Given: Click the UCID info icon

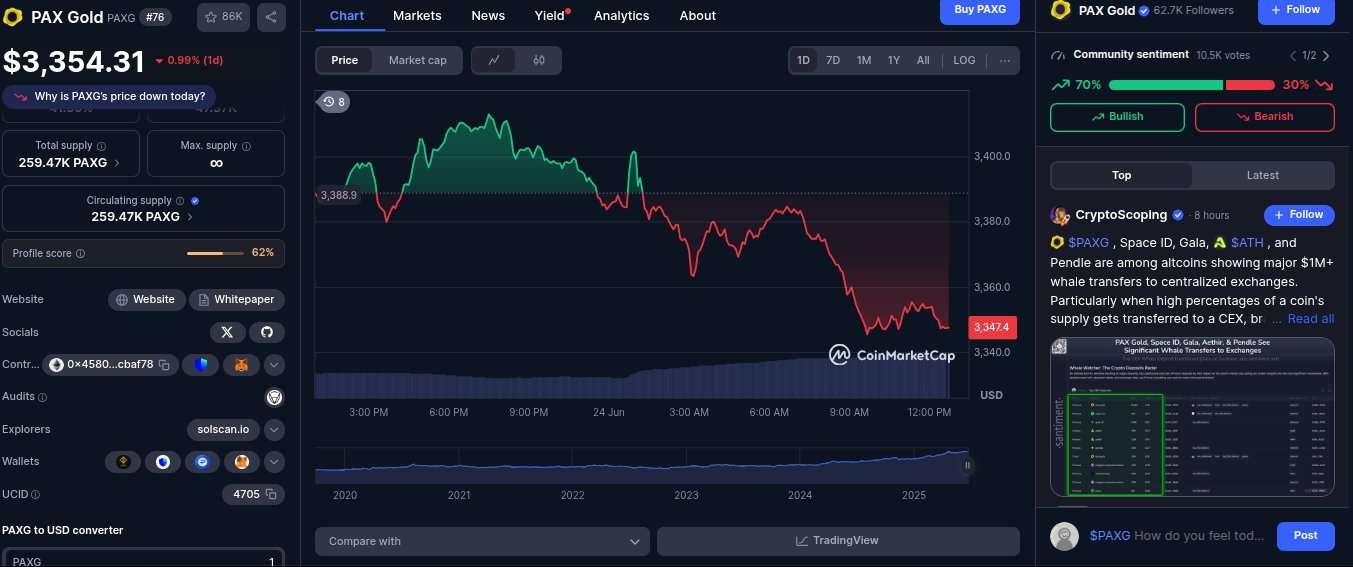Looking at the screenshot, I should pos(35,494).
